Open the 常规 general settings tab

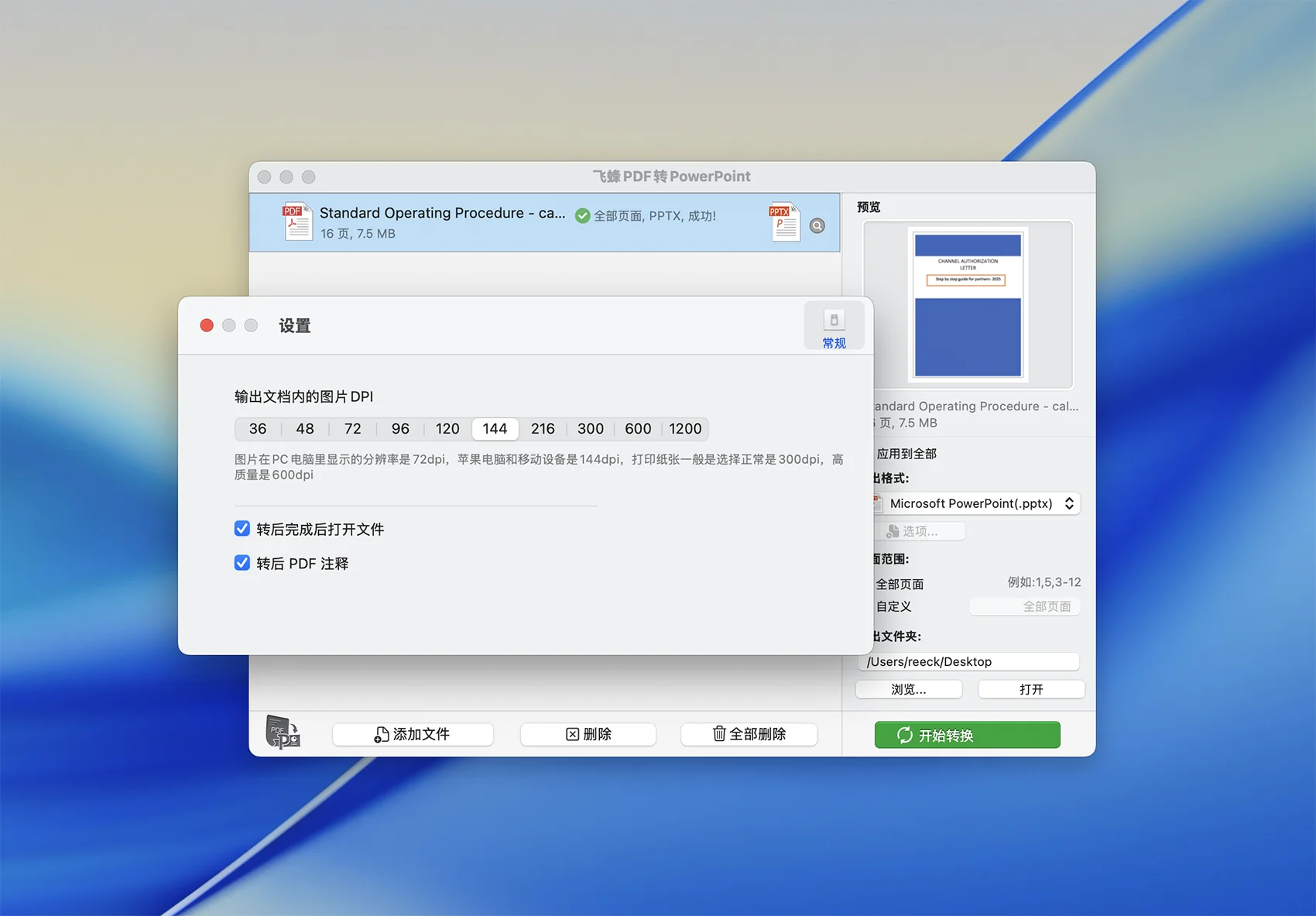tap(834, 328)
